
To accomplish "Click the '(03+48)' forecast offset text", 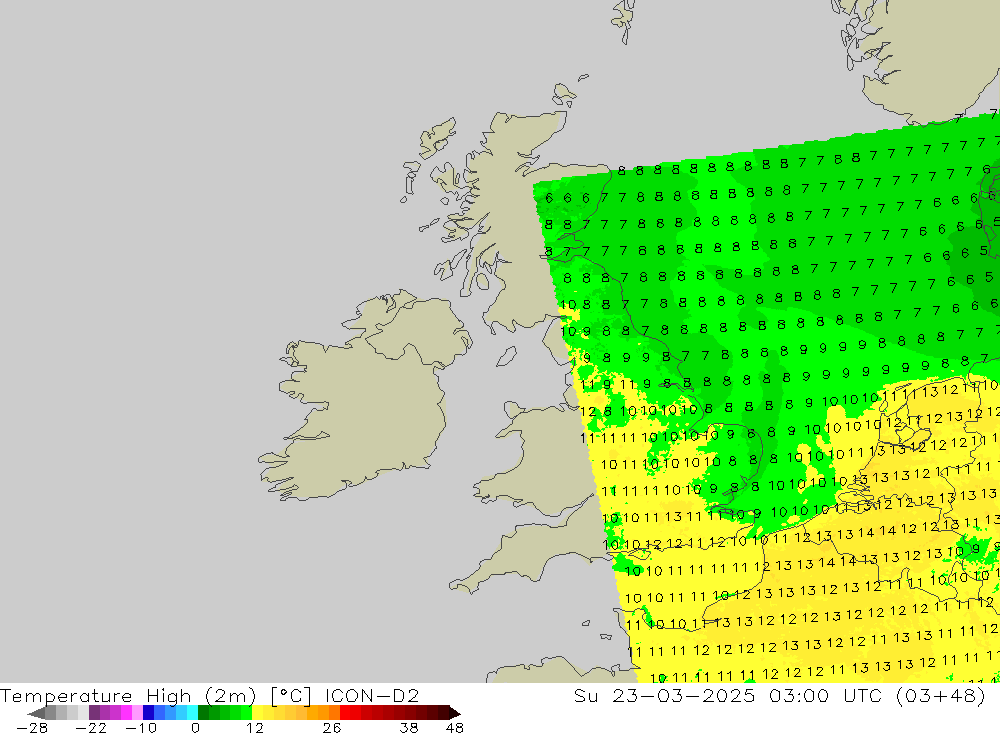I will pyautogui.click(x=941, y=695).
